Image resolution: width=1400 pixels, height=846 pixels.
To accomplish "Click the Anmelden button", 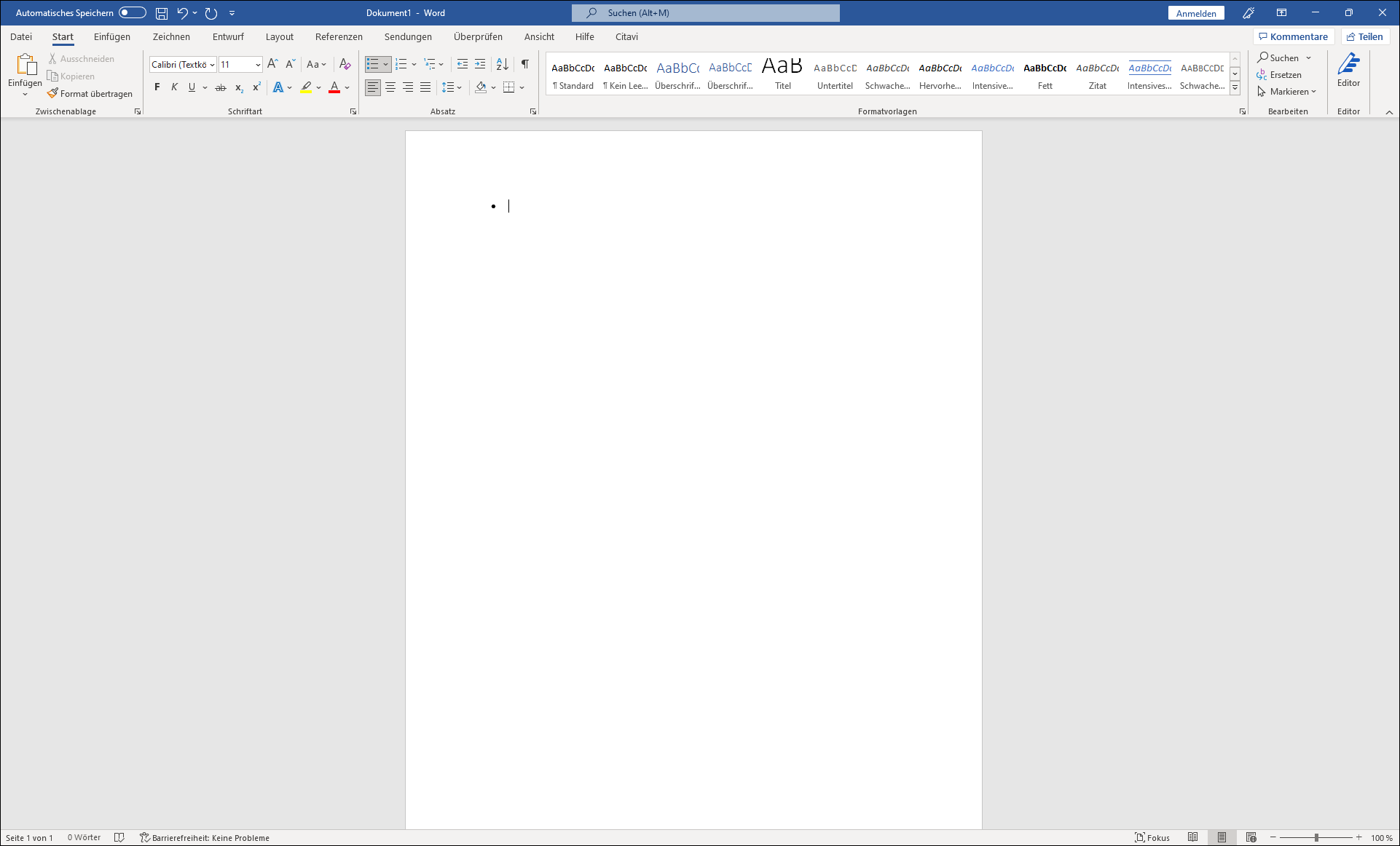I will pyautogui.click(x=1196, y=13).
